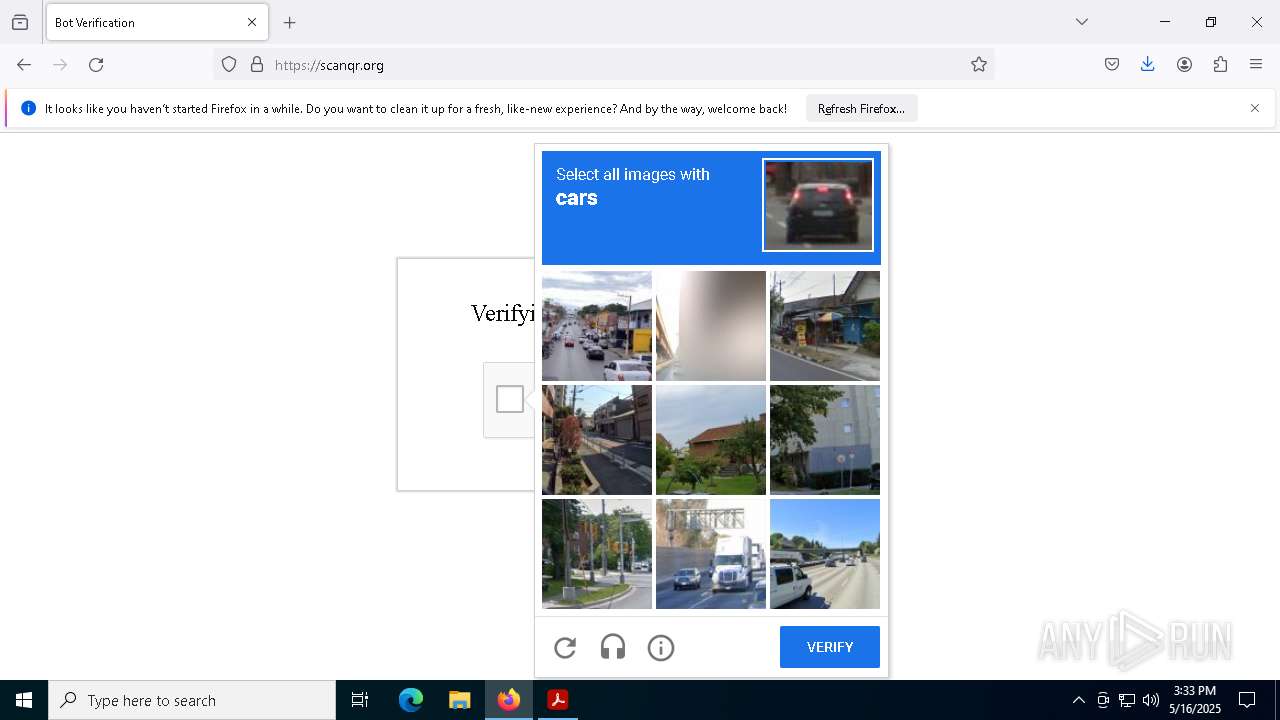
Task: Open the Windows Start menu
Action: [24, 700]
